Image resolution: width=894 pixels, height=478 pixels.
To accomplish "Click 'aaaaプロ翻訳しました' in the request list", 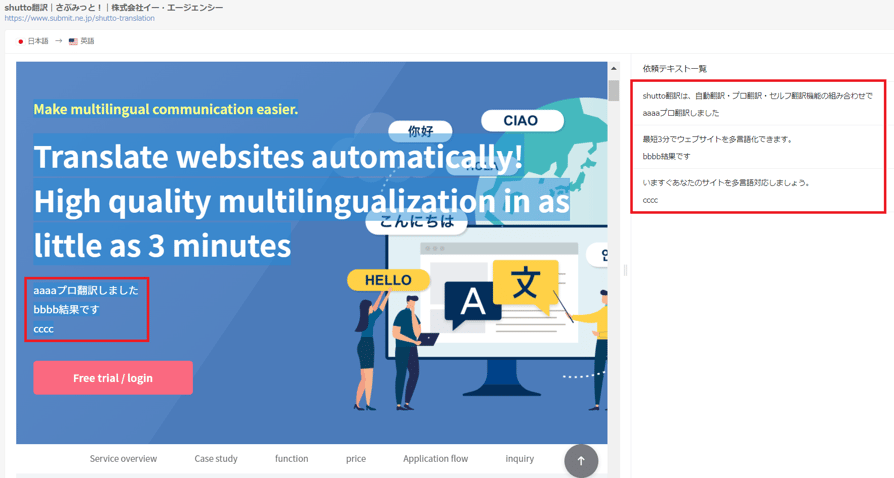I will (681, 113).
